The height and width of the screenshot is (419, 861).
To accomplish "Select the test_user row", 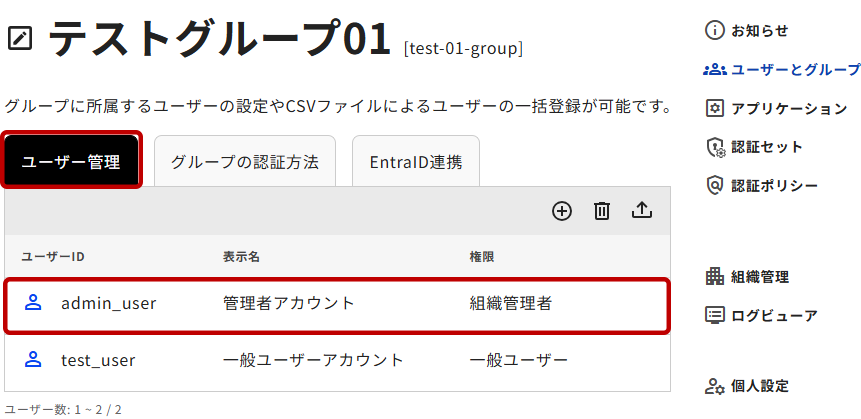I will coord(336,360).
